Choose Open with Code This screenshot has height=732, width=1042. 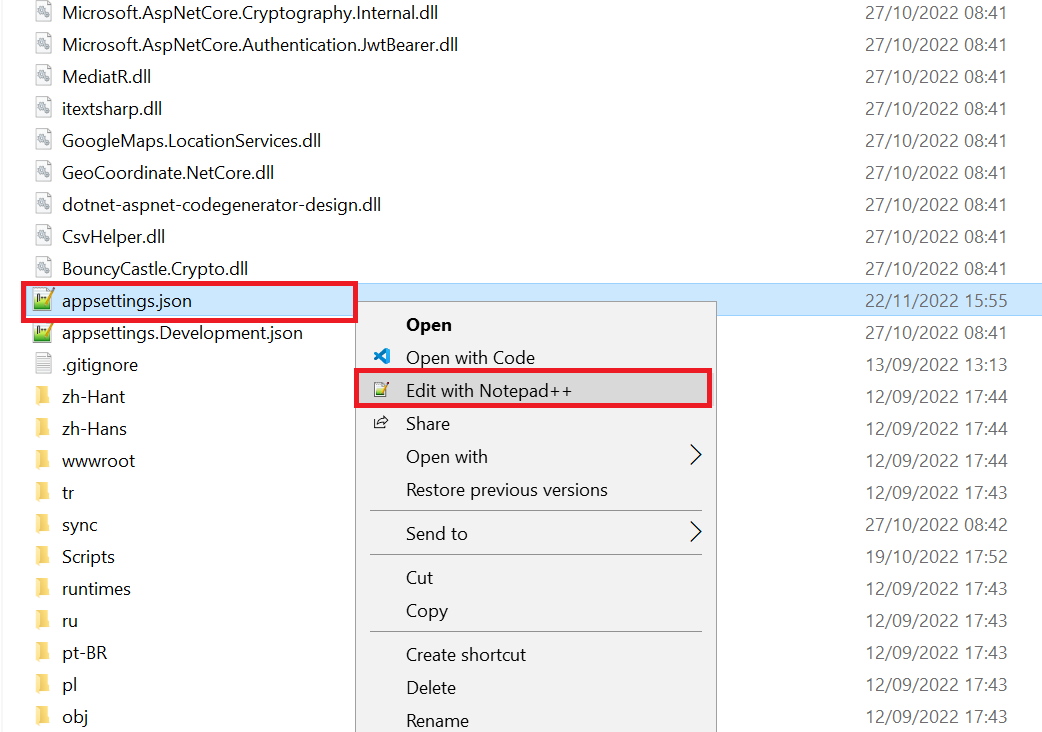tap(470, 357)
